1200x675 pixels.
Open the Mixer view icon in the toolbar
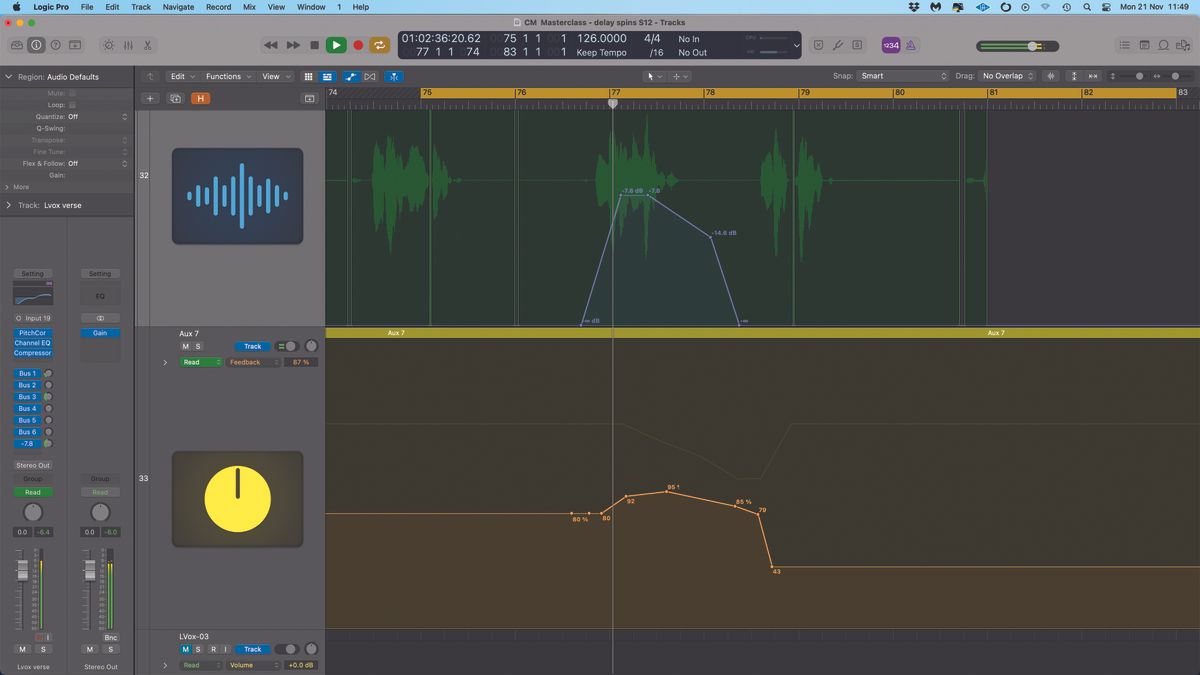coord(128,45)
